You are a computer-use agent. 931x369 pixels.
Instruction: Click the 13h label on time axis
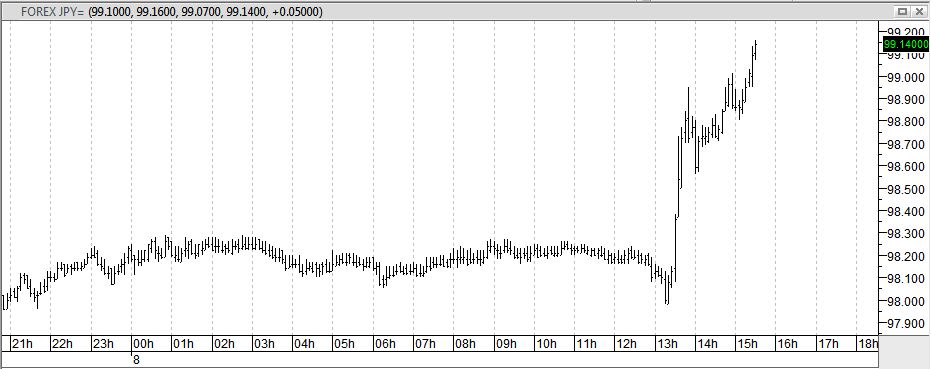point(668,344)
